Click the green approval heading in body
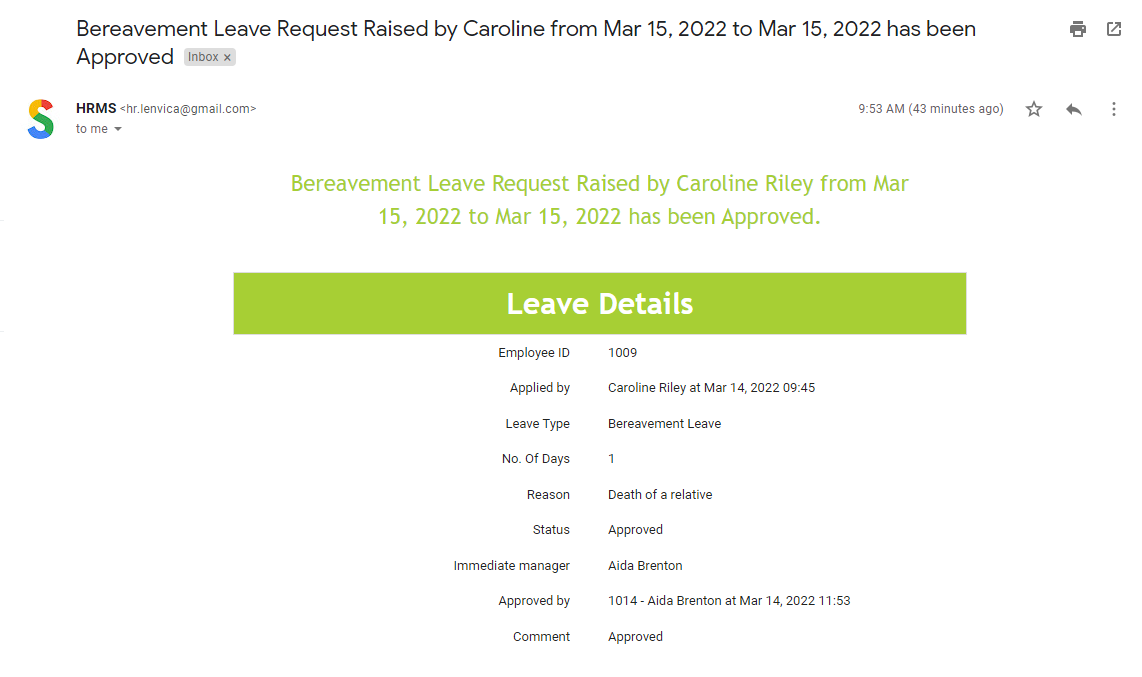Viewport: 1142px width, 677px height. click(599, 199)
